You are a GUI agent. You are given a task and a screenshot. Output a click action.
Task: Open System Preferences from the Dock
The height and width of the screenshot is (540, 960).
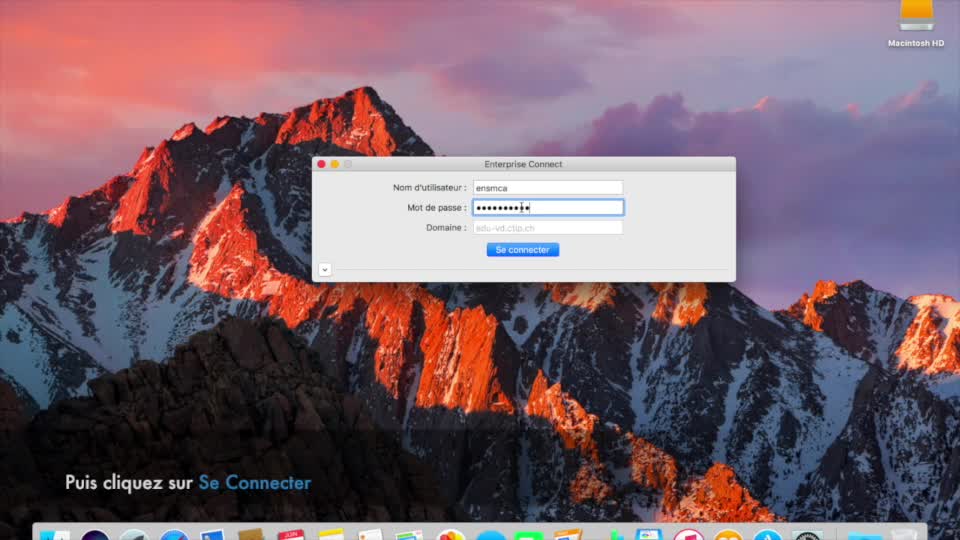pyautogui.click(x=807, y=535)
